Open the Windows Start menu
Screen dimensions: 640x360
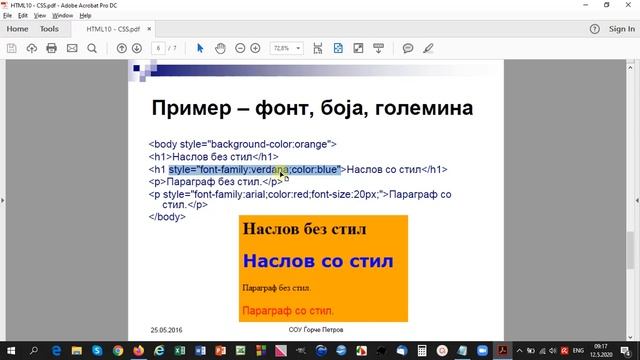[x=11, y=351]
